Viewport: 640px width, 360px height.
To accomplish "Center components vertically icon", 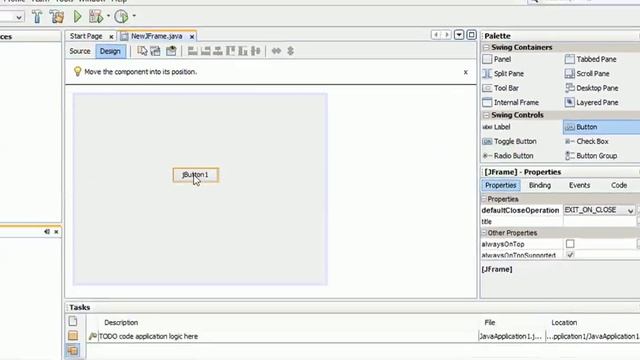I will tap(256, 51).
